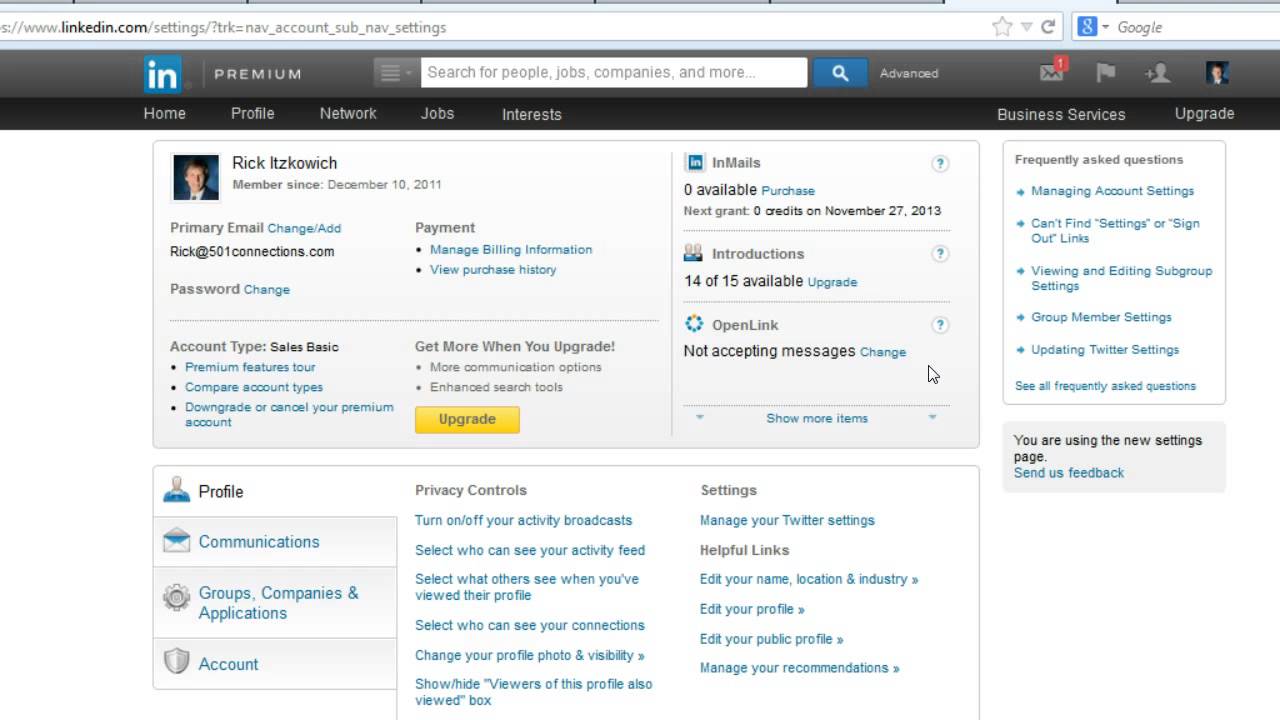
Task: Click the Introductions people icon
Action: 693,253
